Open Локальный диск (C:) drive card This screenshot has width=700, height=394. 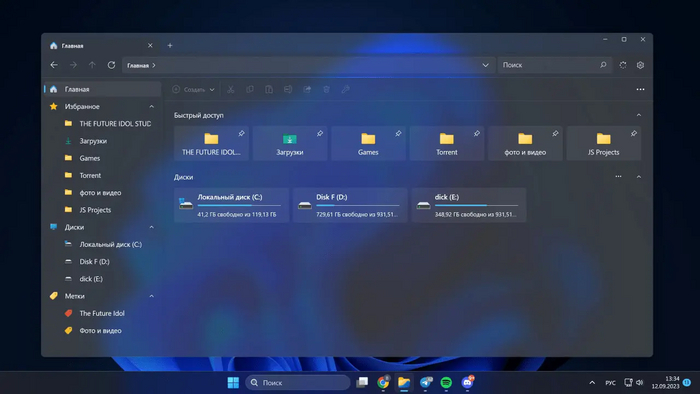(x=231, y=205)
